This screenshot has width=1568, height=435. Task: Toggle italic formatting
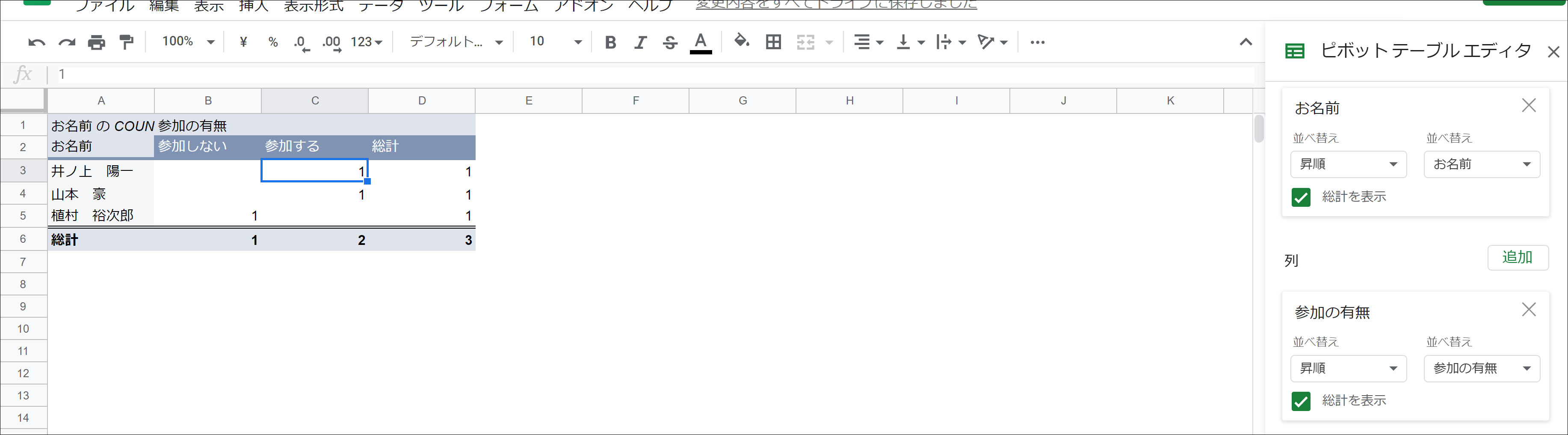640,42
